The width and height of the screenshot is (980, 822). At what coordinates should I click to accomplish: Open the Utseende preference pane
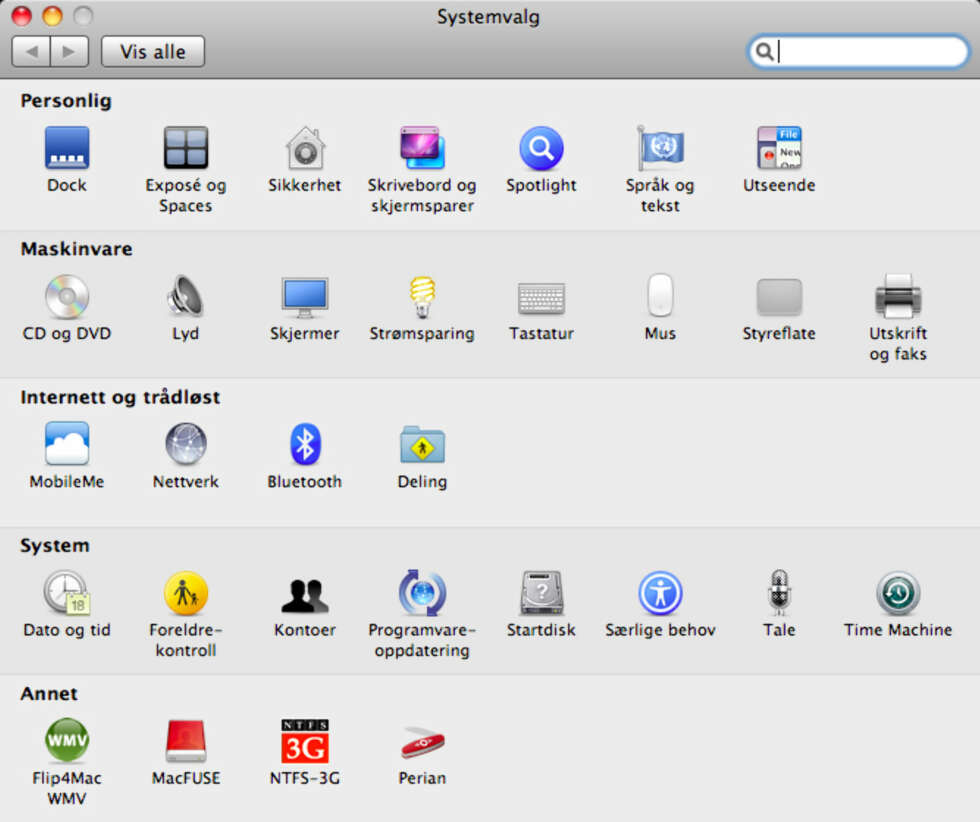point(779,148)
